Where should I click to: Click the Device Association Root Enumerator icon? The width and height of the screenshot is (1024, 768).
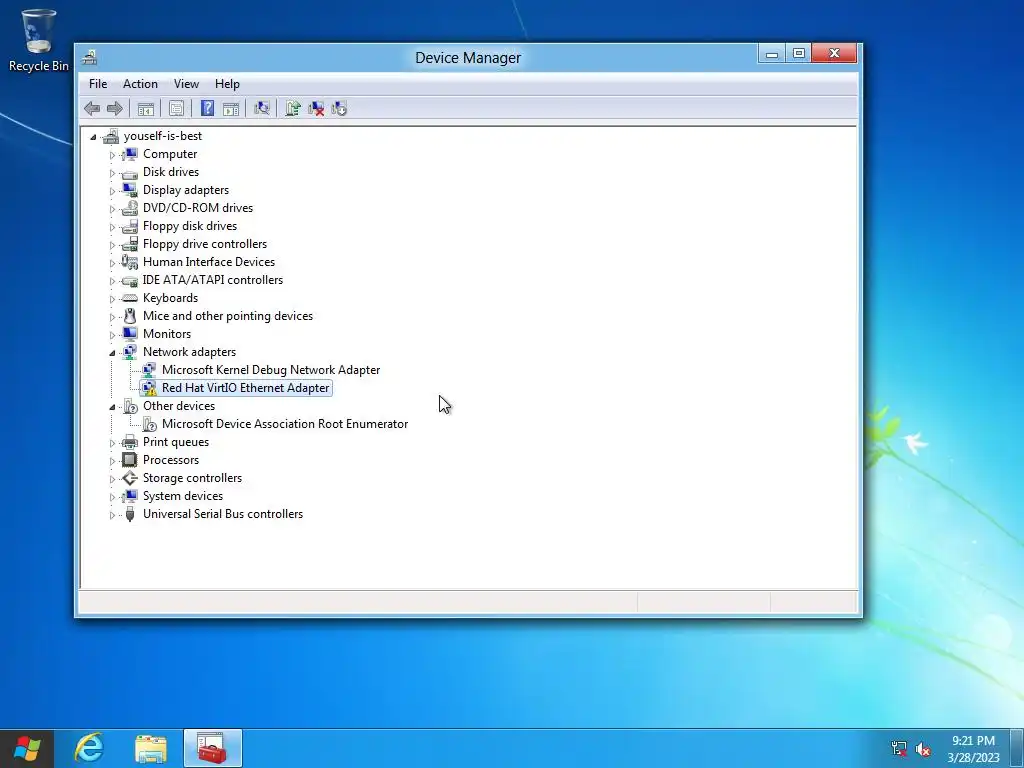[150, 424]
